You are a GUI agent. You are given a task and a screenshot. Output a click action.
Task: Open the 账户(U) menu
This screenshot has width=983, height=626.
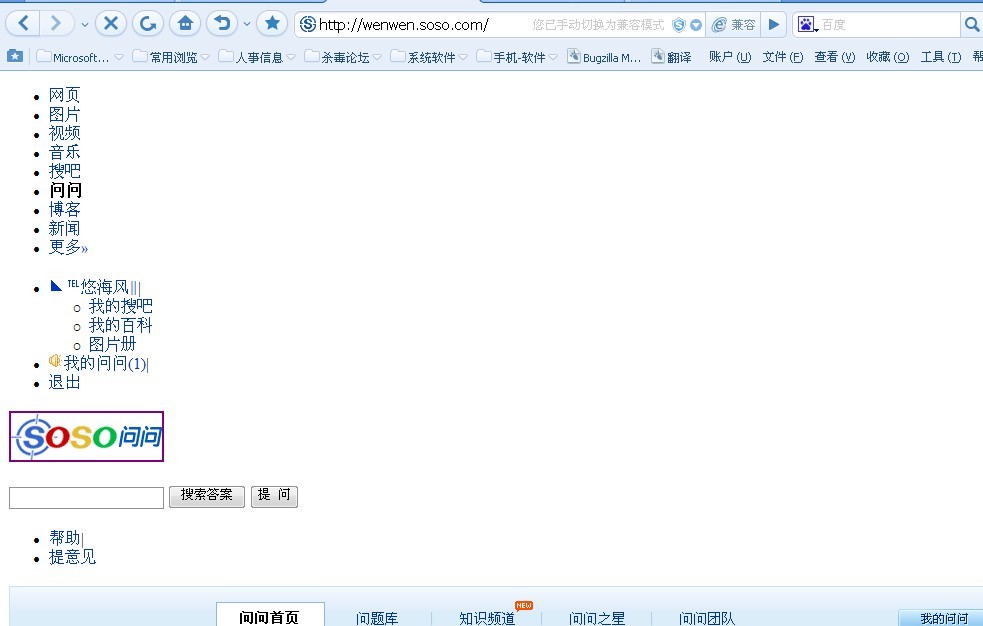tap(730, 57)
